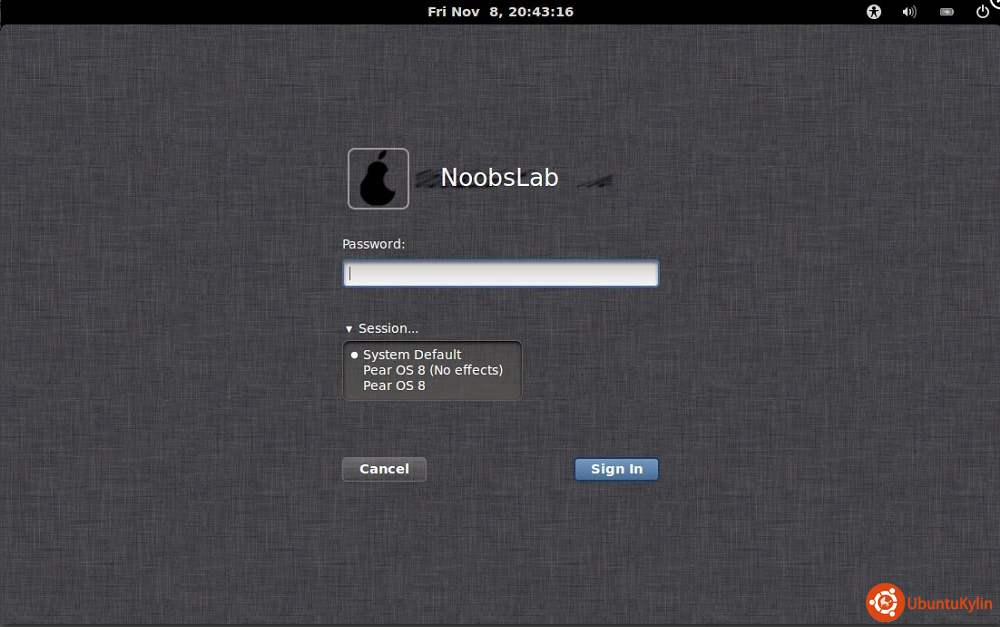Open the accessibility menu icon
This screenshot has height=627, width=1000.
874,12
